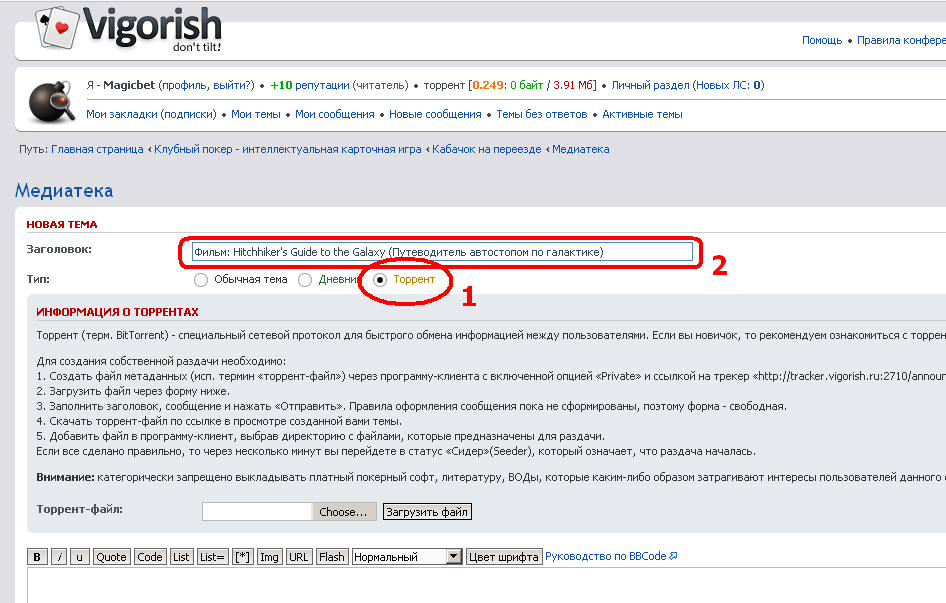Insert a URL BBCode tag
946x603 pixels.
[298, 557]
